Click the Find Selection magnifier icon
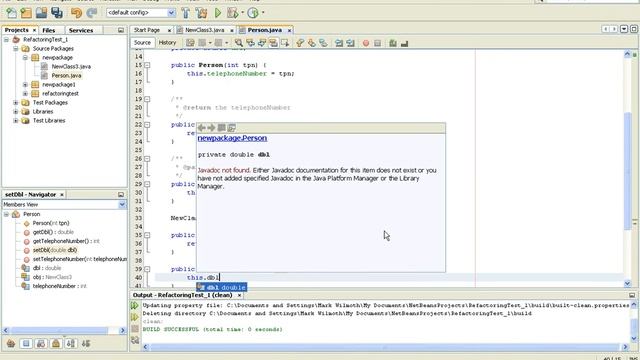This screenshot has width=640, height=360. tap(239, 43)
